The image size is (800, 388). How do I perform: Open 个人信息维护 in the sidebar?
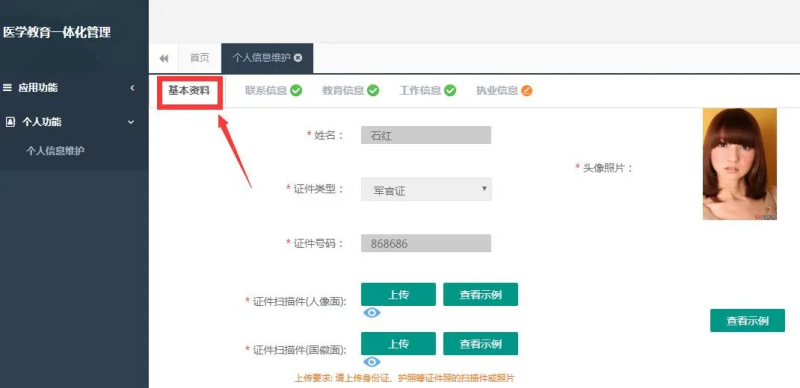(x=56, y=151)
